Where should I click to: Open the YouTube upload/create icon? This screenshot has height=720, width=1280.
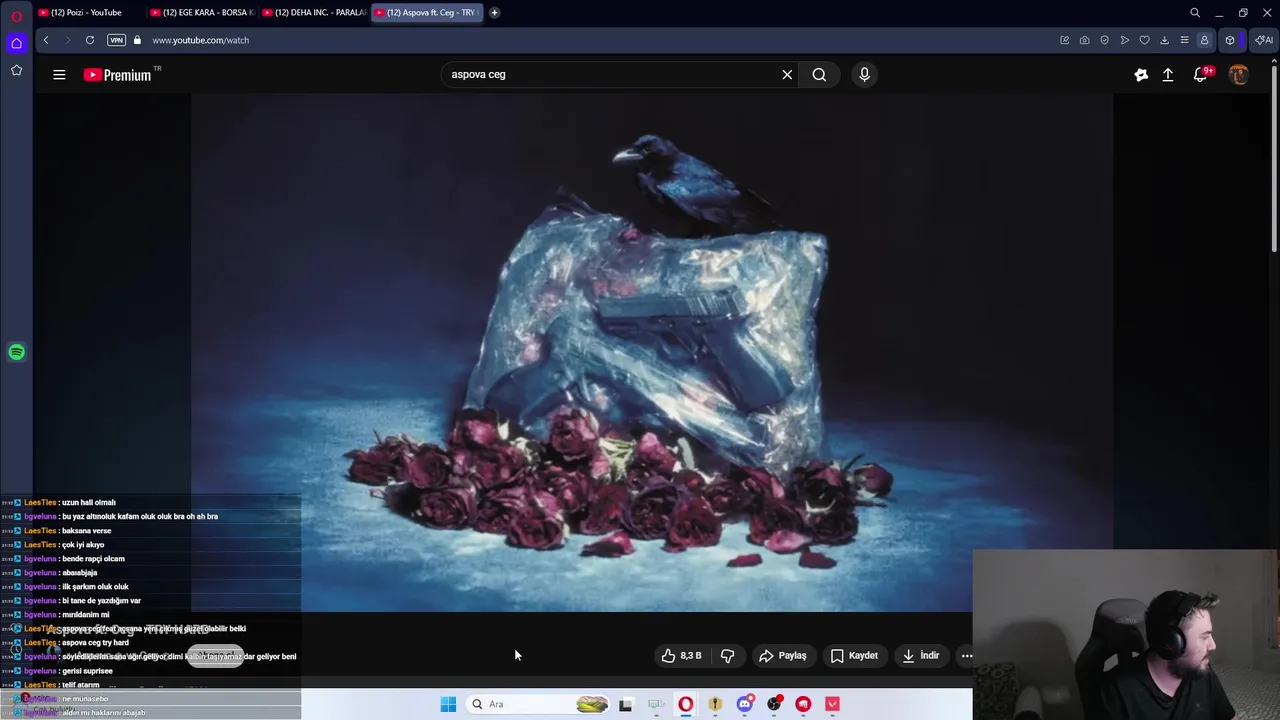point(1168,74)
